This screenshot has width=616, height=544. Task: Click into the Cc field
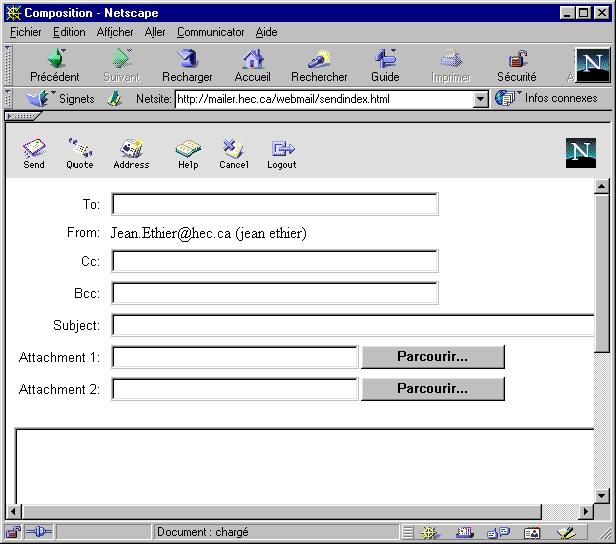point(275,261)
